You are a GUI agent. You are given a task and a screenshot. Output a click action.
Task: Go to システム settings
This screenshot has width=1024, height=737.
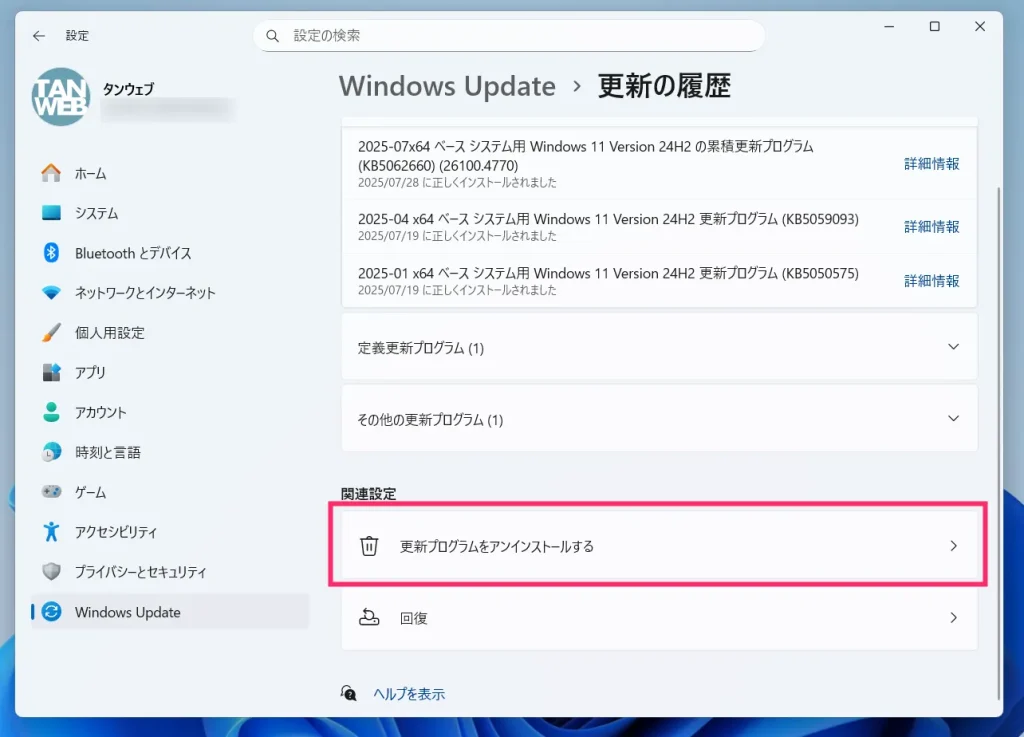click(x=170, y=213)
